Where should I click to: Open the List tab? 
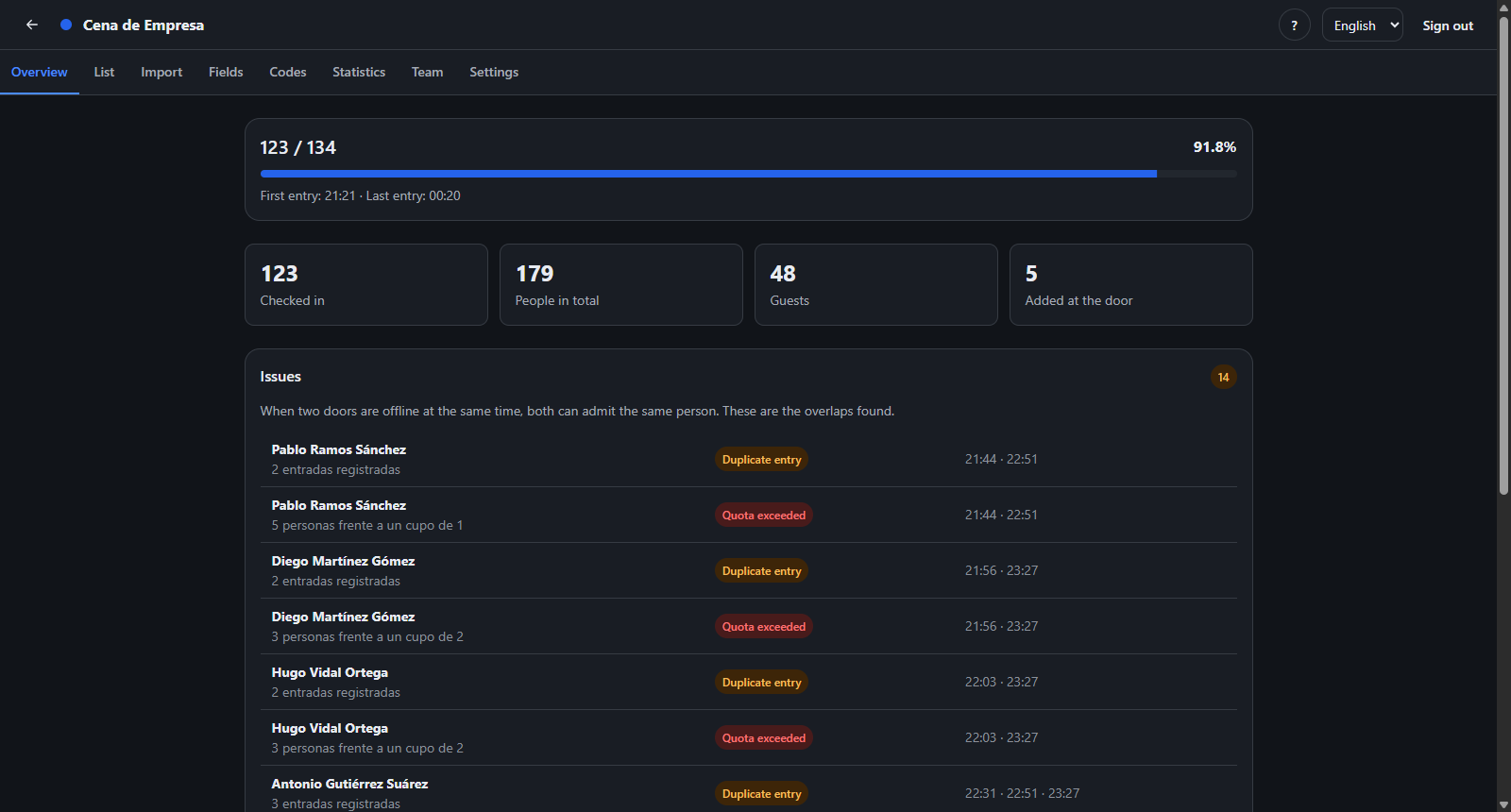pyautogui.click(x=104, y=72)
